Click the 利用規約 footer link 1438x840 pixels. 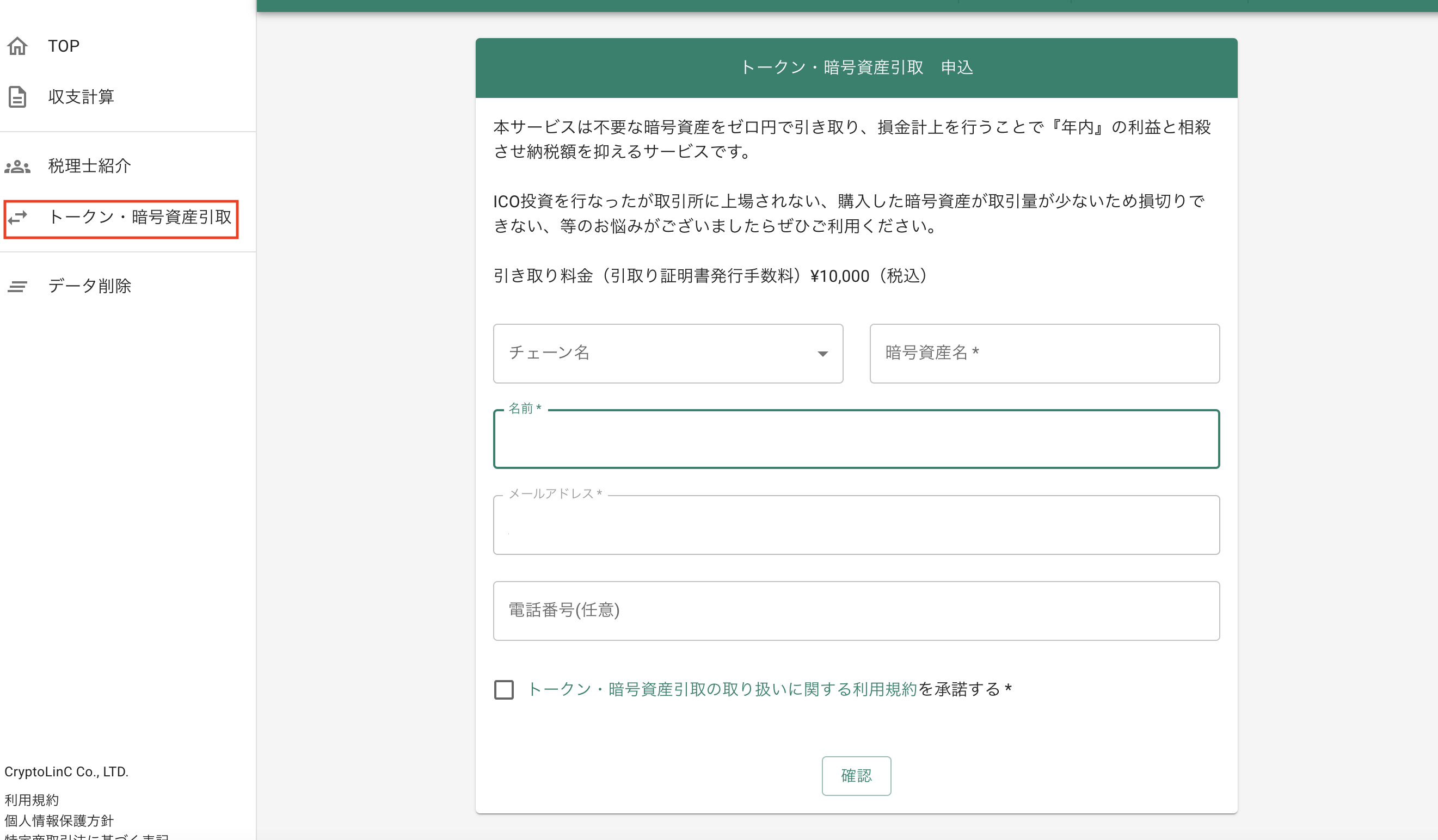[x=32, y=800]
